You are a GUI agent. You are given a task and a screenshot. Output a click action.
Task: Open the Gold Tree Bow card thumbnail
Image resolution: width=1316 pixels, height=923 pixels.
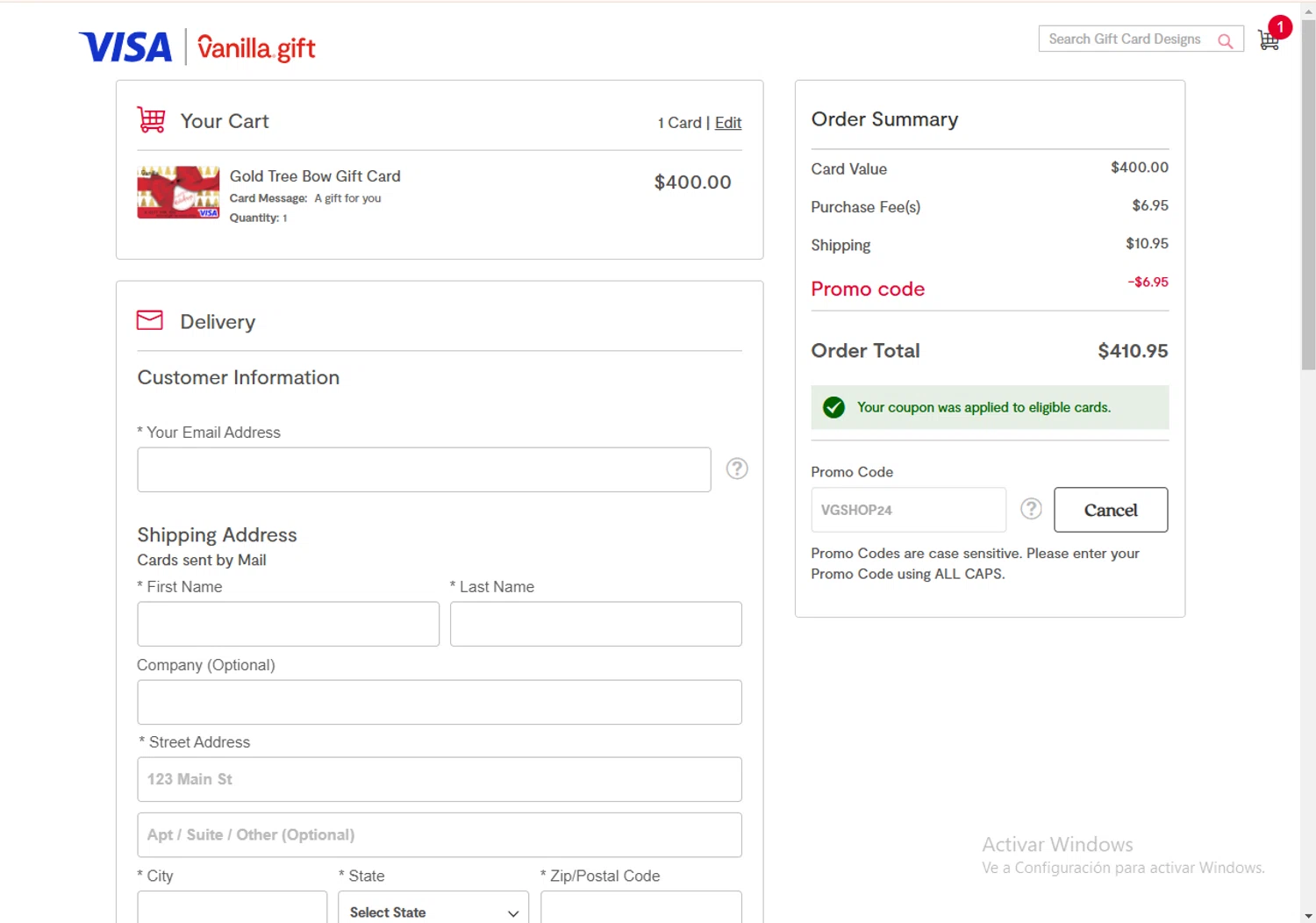178,192
